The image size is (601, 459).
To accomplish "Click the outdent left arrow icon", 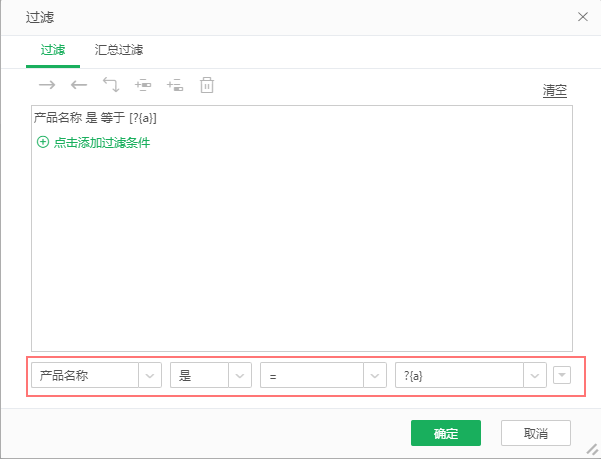I will point(79,86).
